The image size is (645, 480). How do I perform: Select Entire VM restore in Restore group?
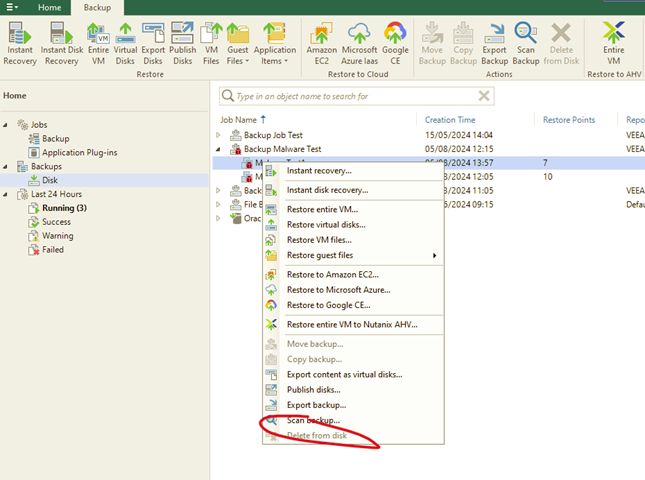pyautogui.click(x=98, y=43)
